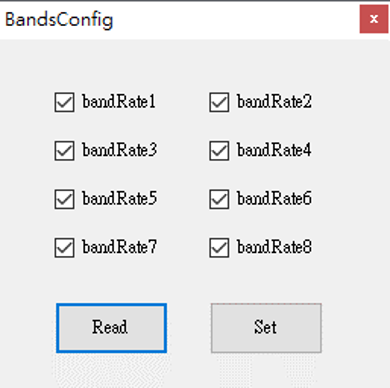Select the bandRate5 label text
390x388 pixels.
120,198
